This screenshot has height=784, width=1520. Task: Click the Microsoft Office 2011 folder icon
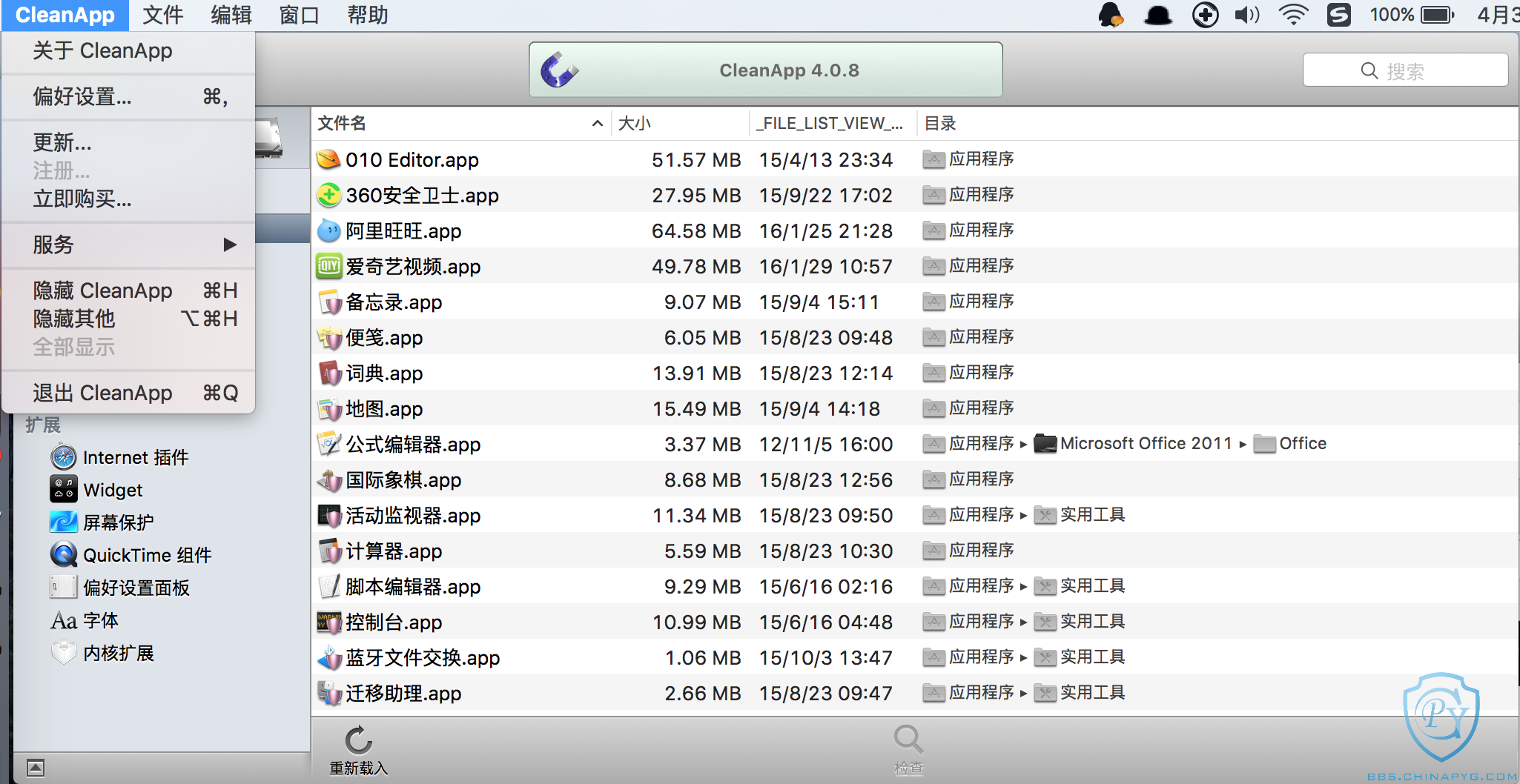(x=1045, y=444)
